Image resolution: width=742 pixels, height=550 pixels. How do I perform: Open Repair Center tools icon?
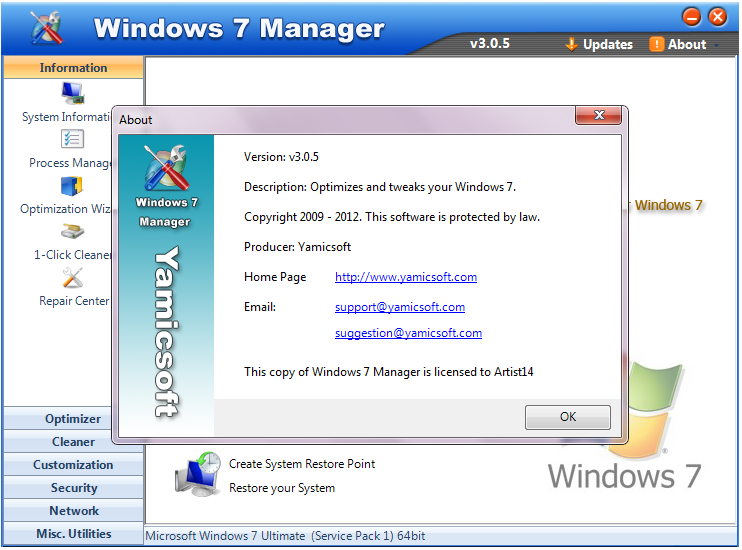pyautogui.click(x=72, y=278)
